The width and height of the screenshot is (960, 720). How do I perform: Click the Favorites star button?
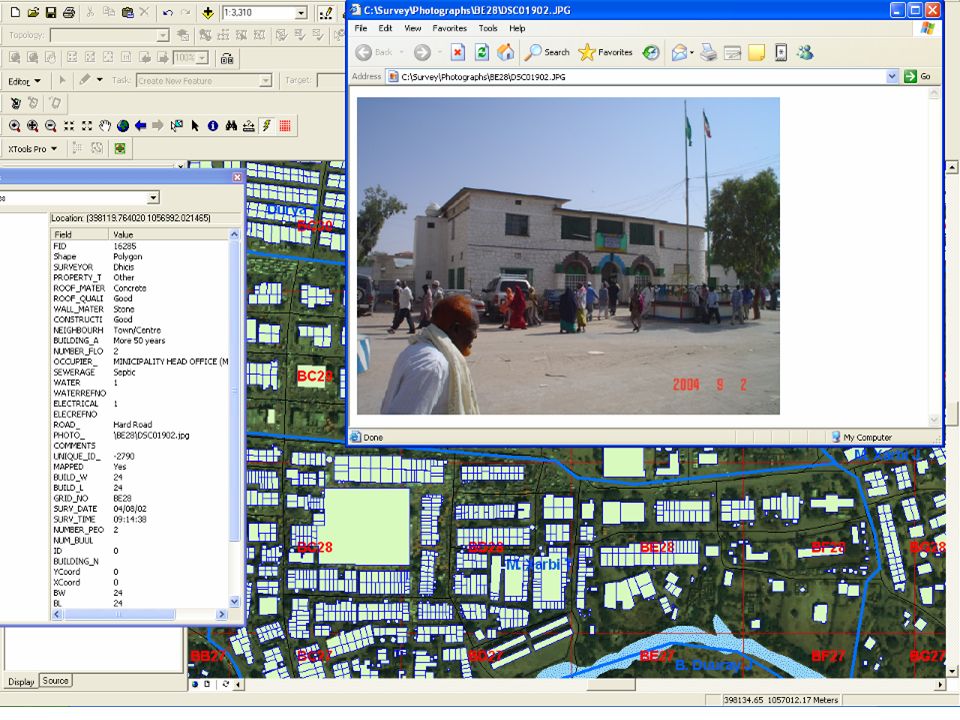(605, 53)
